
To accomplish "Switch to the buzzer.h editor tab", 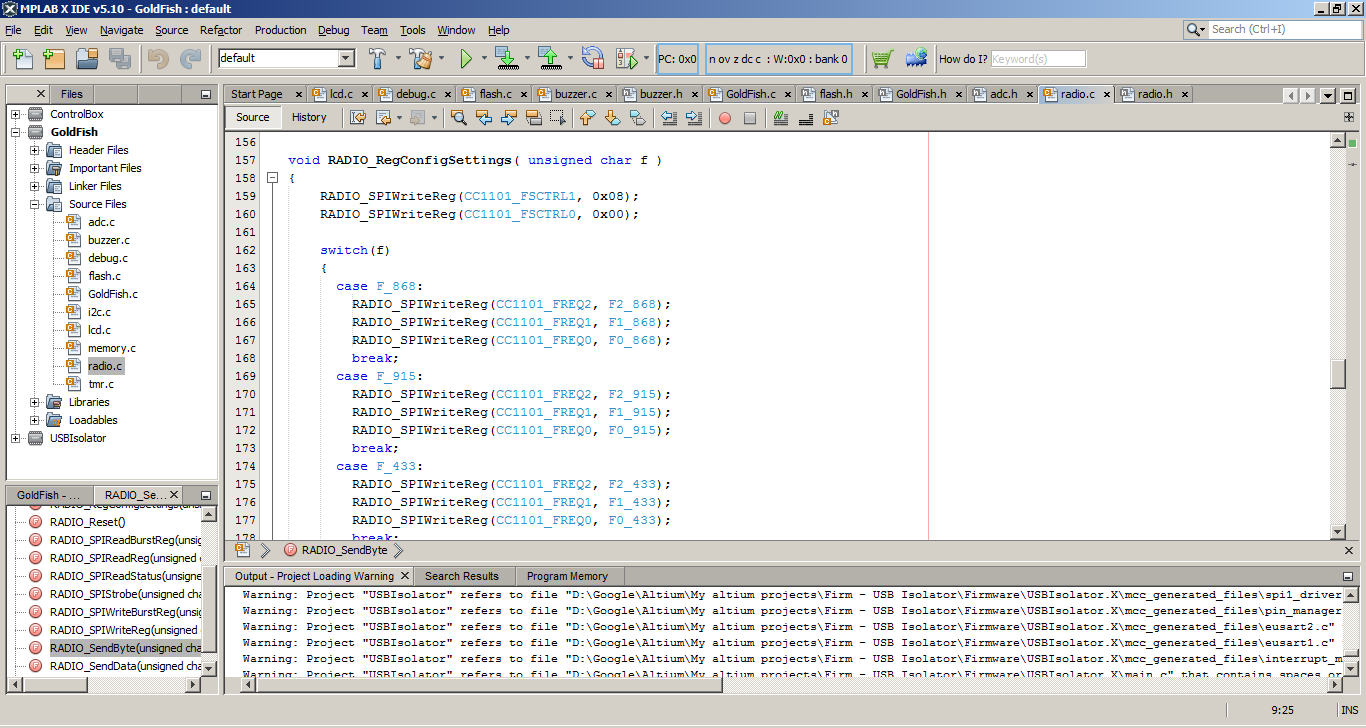I will click(660, 94).
